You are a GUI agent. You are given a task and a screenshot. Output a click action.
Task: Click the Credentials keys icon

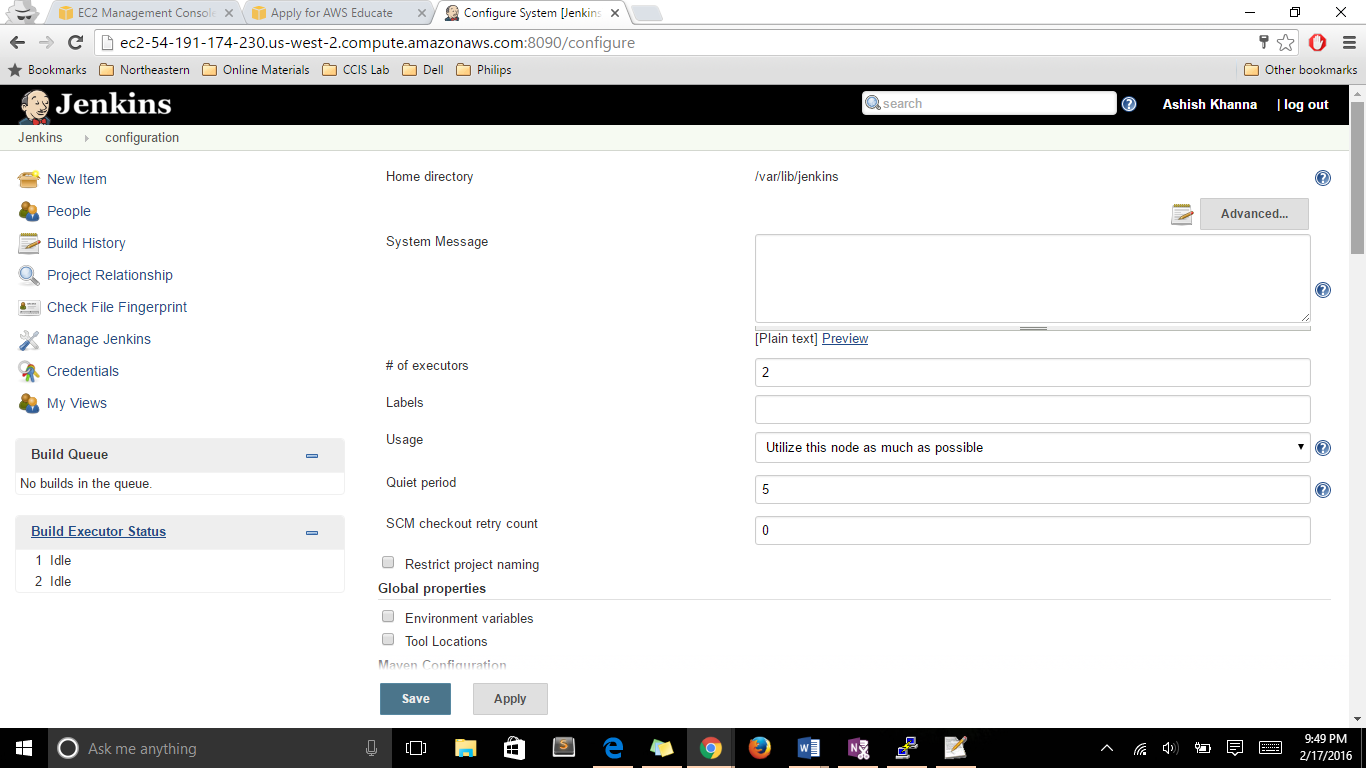click(29, 371)
